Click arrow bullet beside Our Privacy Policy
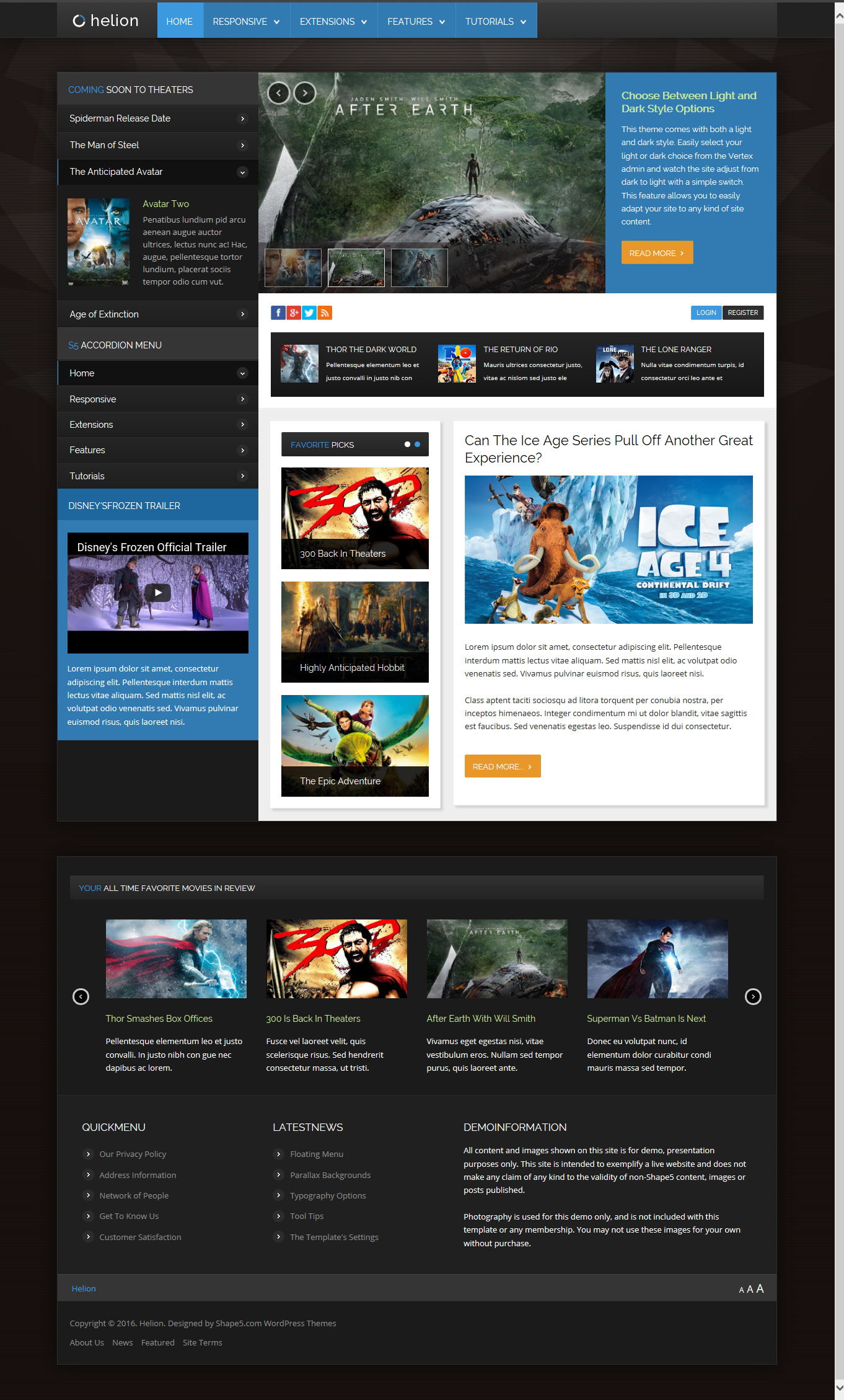Viewport: 844px width, 1400px height. coord(88,1154)
